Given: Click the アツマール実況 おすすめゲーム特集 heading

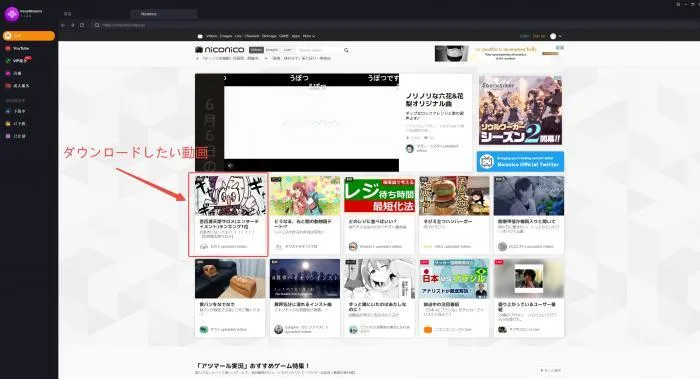Looking at the screenshot, I should [253, 366].
